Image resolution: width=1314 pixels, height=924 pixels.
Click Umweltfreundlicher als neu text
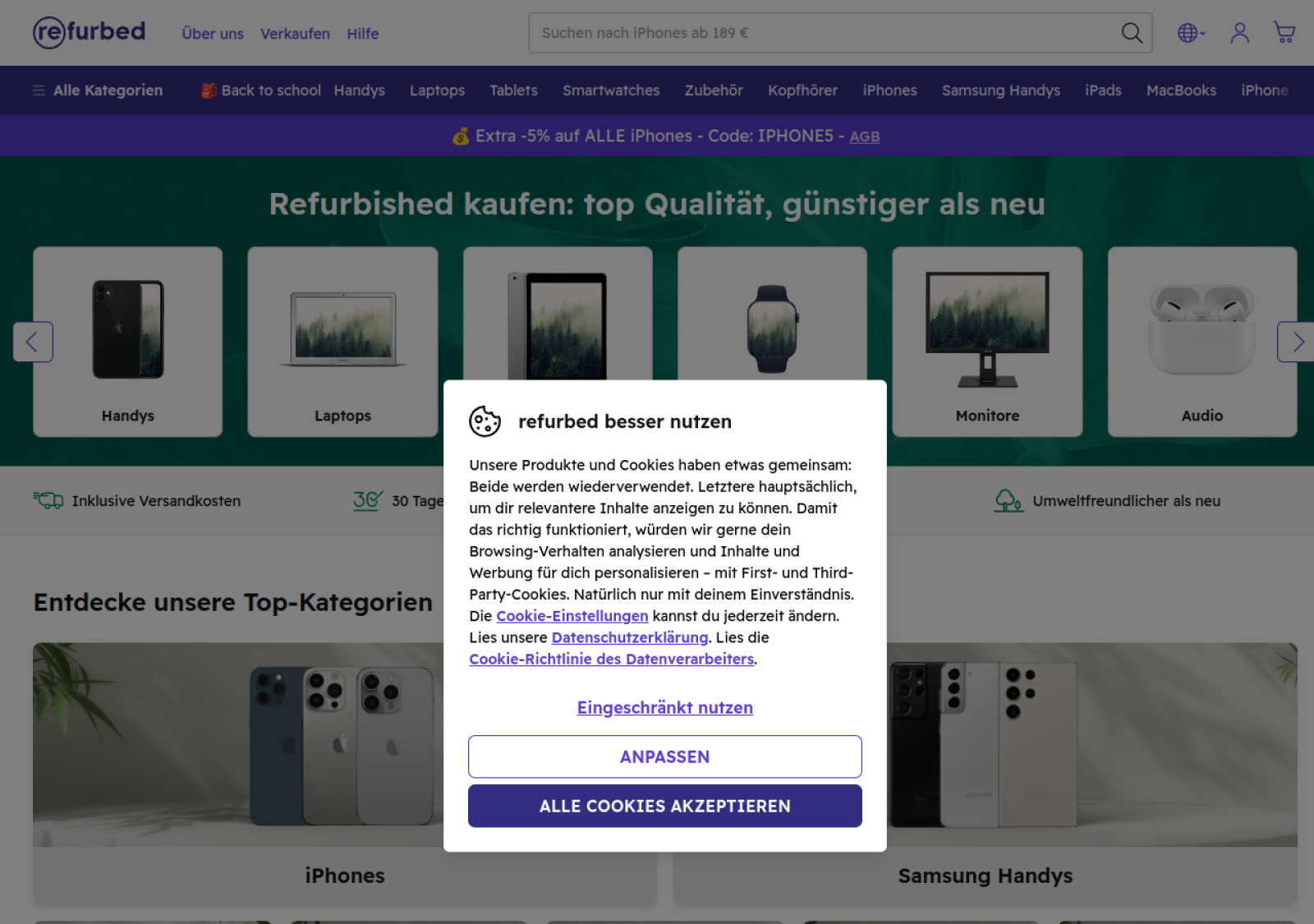pos(1126,501)
